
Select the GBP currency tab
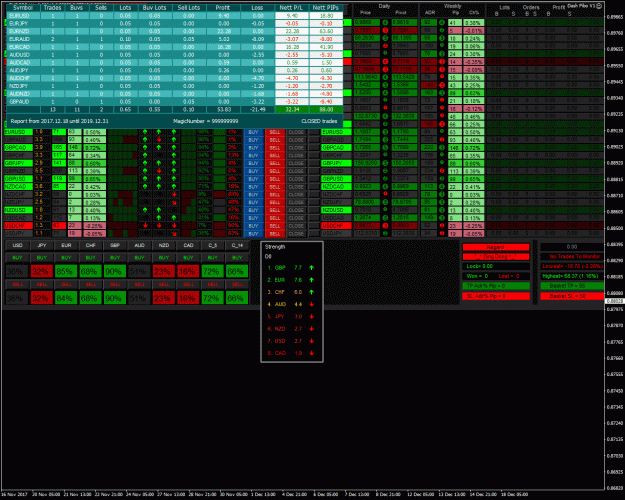click(115, 246)
